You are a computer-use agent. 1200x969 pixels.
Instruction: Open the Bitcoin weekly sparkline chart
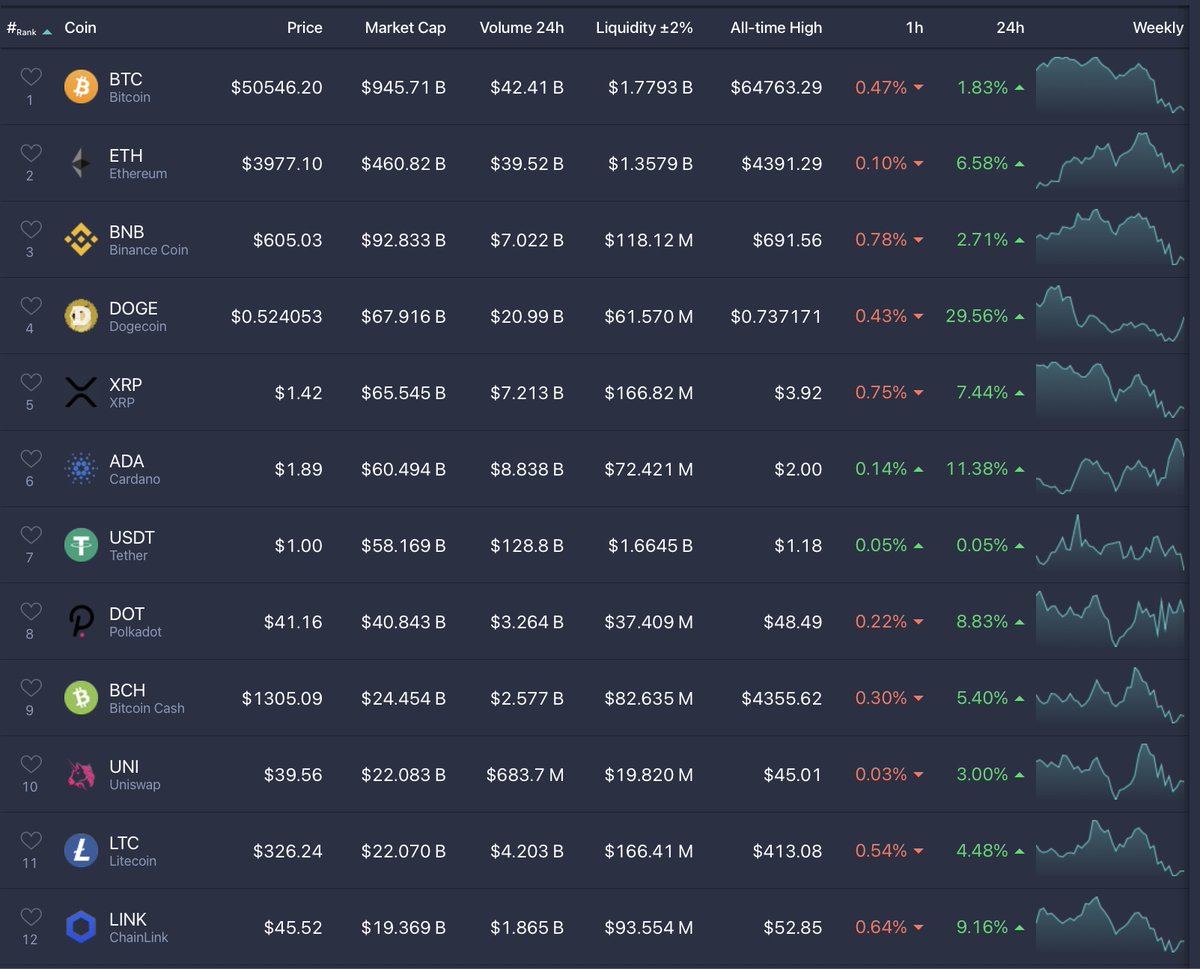click(1110, 84)
